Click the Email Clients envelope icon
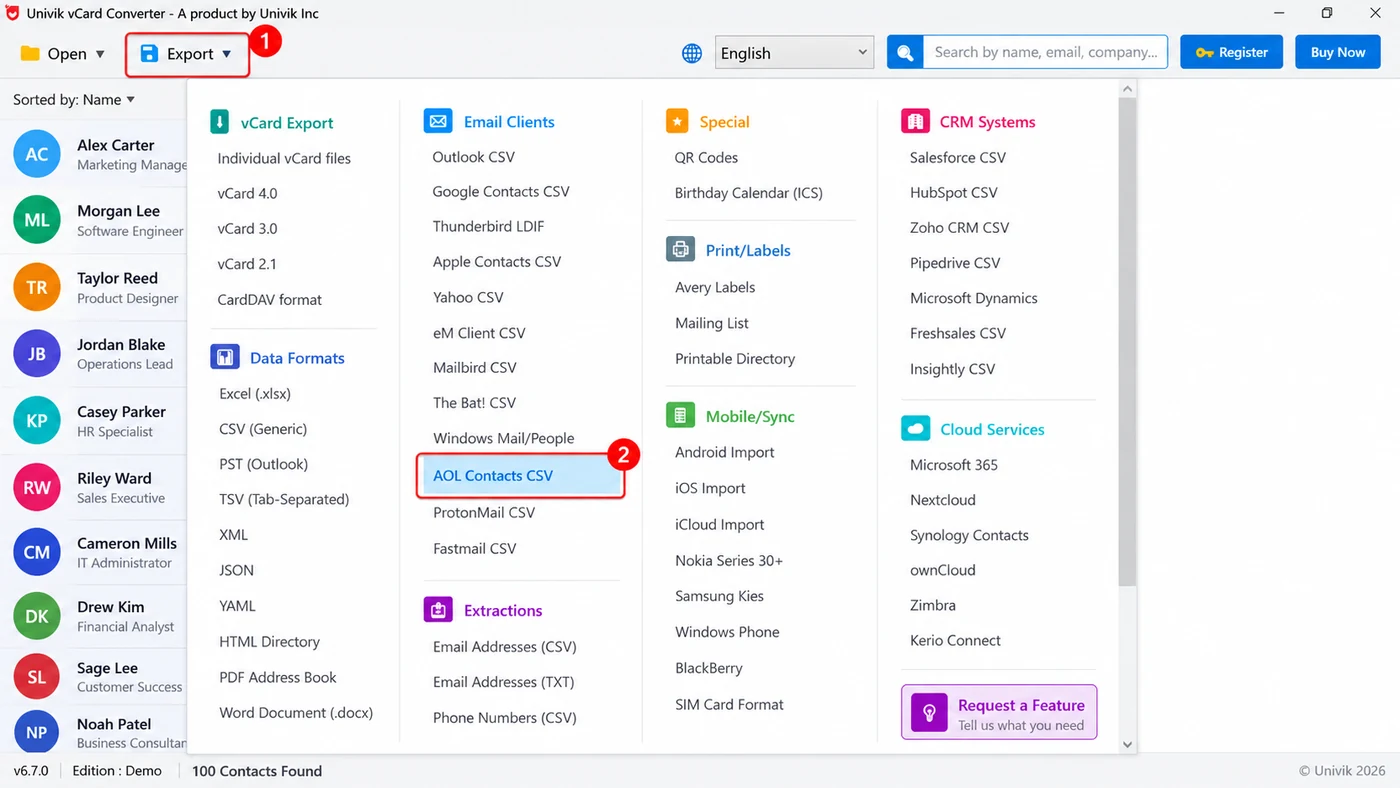The image size is (1400, 788). [x=438, y=122]
